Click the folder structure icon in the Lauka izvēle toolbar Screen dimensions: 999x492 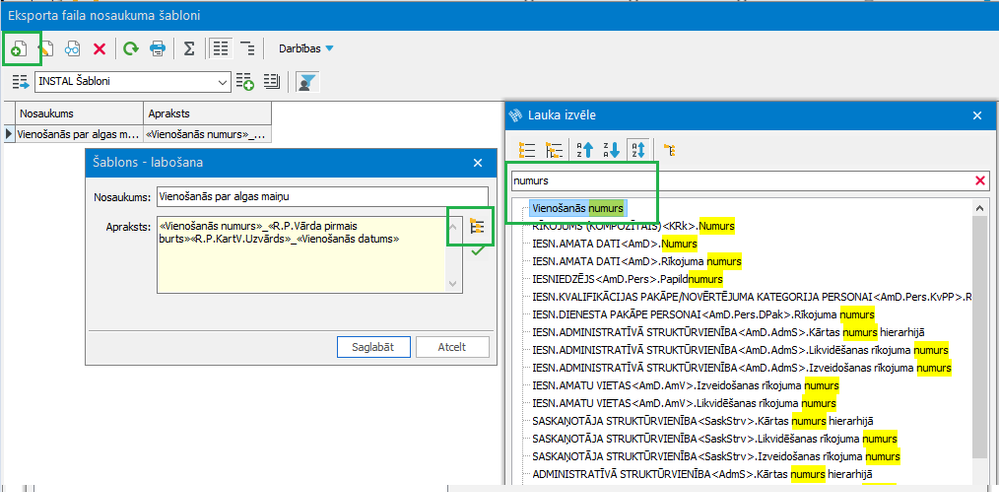coord(670,150)
